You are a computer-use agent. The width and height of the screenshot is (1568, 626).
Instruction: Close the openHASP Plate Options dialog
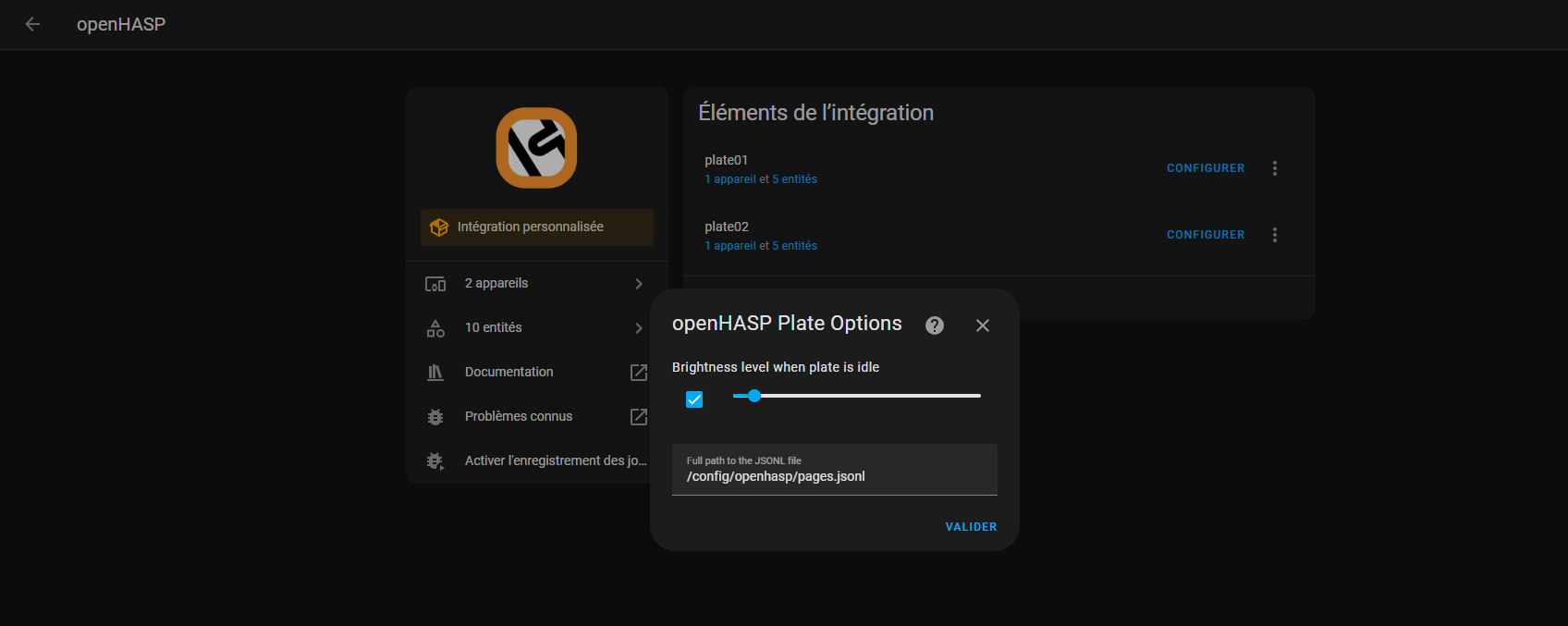pos(983,325)
